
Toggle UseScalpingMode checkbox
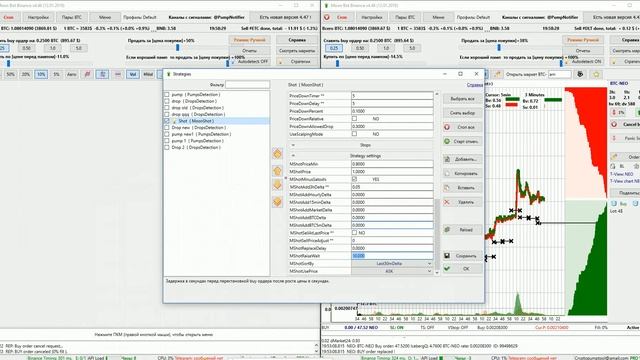(x=354, y=134)
